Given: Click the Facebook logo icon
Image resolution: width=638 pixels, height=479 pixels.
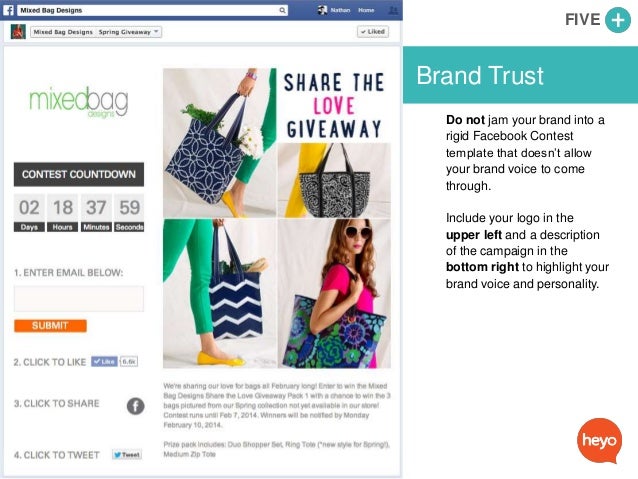Looking at the screenshot, I should [8, 10].
